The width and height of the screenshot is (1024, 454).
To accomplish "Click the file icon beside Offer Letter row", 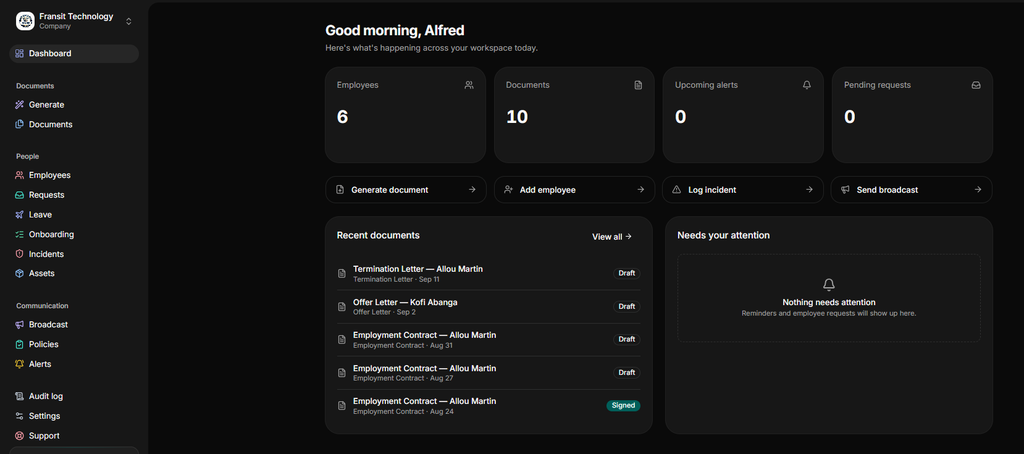I will [342, 306].
